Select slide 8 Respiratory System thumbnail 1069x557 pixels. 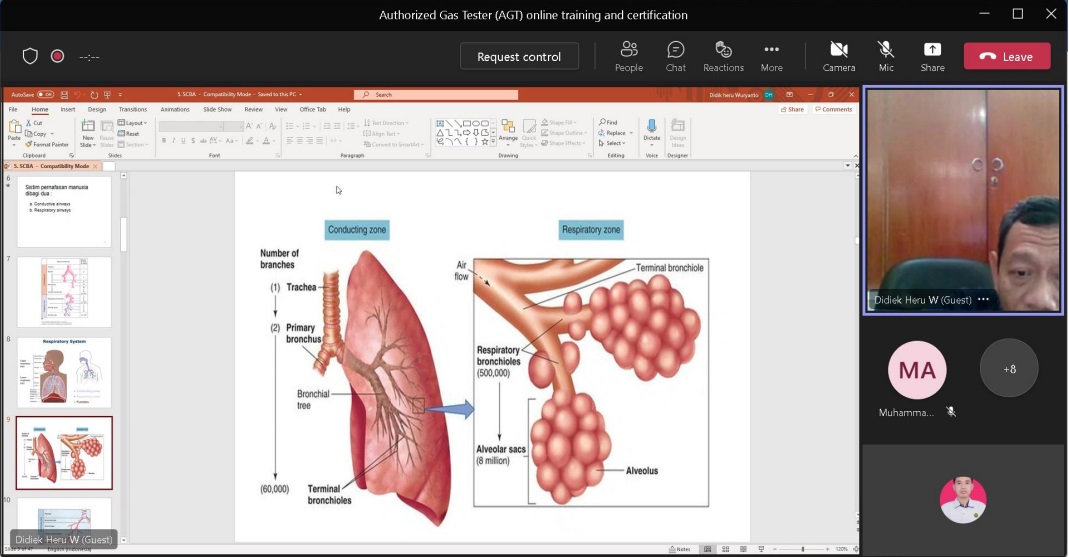(x=64, y=372)
